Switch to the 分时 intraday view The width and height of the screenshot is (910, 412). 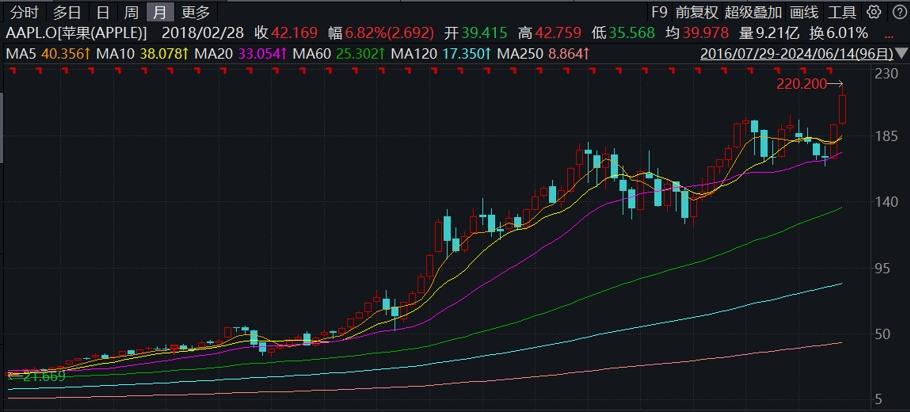[23, 13]
